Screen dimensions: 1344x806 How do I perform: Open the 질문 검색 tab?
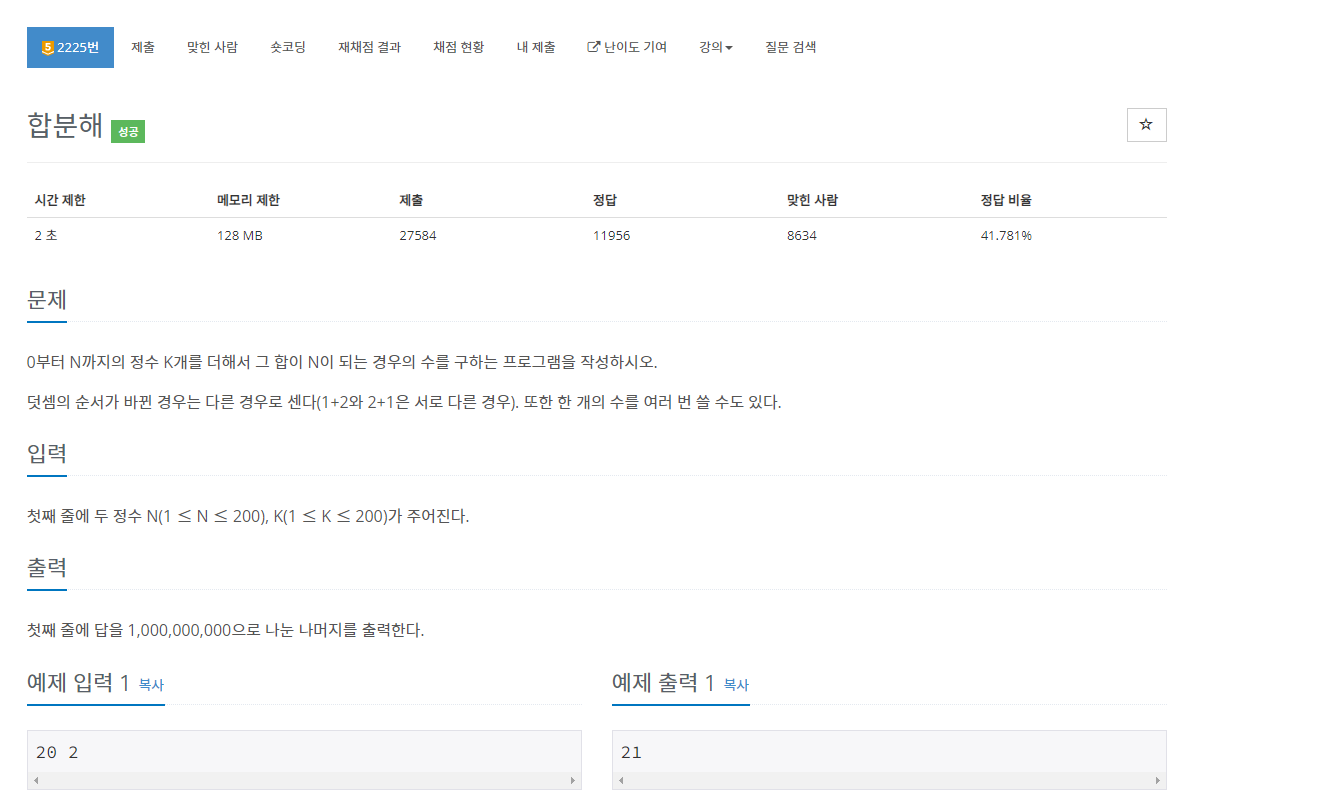pos(790,47)
